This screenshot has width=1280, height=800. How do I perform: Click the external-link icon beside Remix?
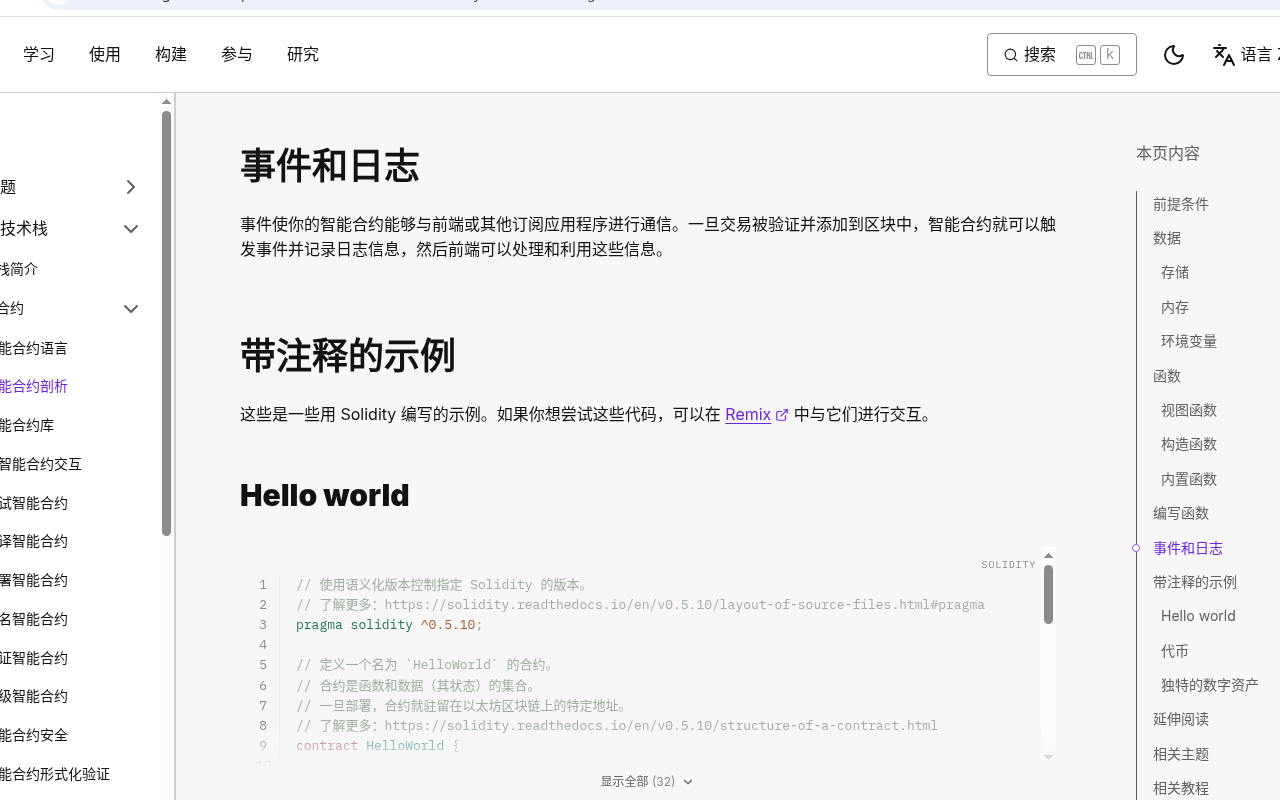[x=782, y=415]
